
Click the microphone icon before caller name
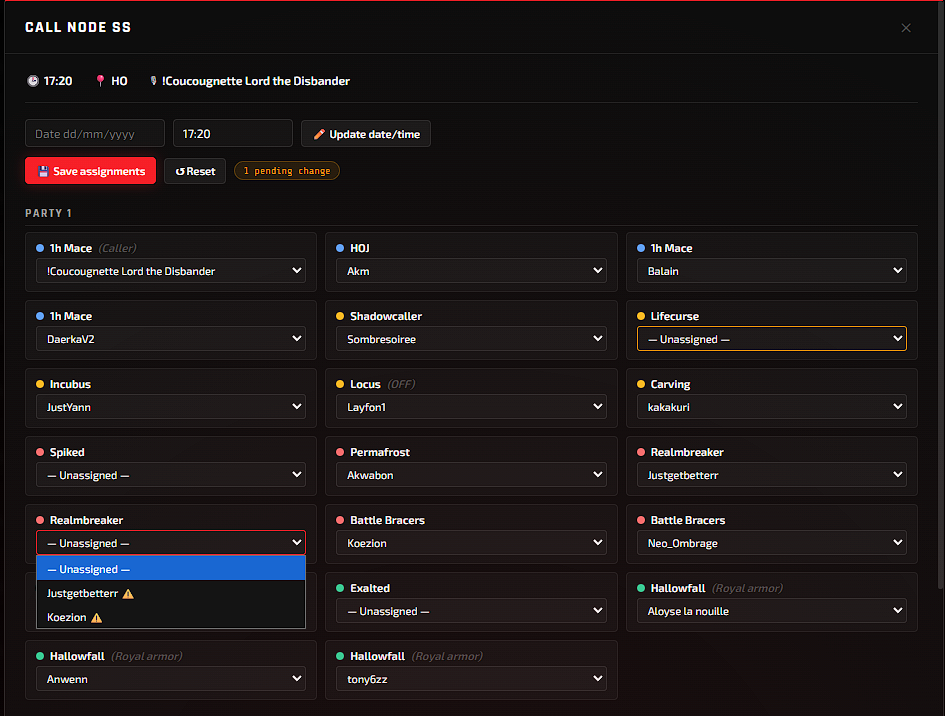click(153, 81)
